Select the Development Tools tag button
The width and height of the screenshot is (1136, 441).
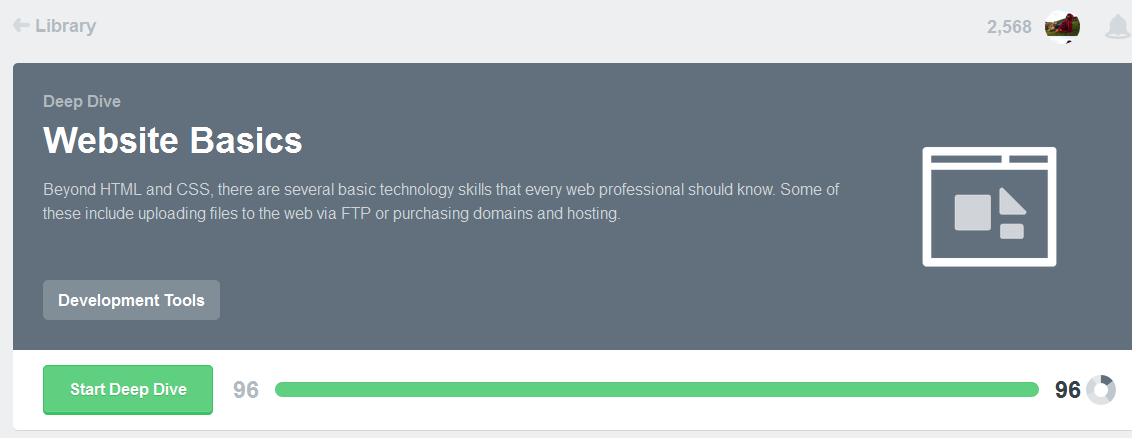pyautogui.click(x=131, y=300)
